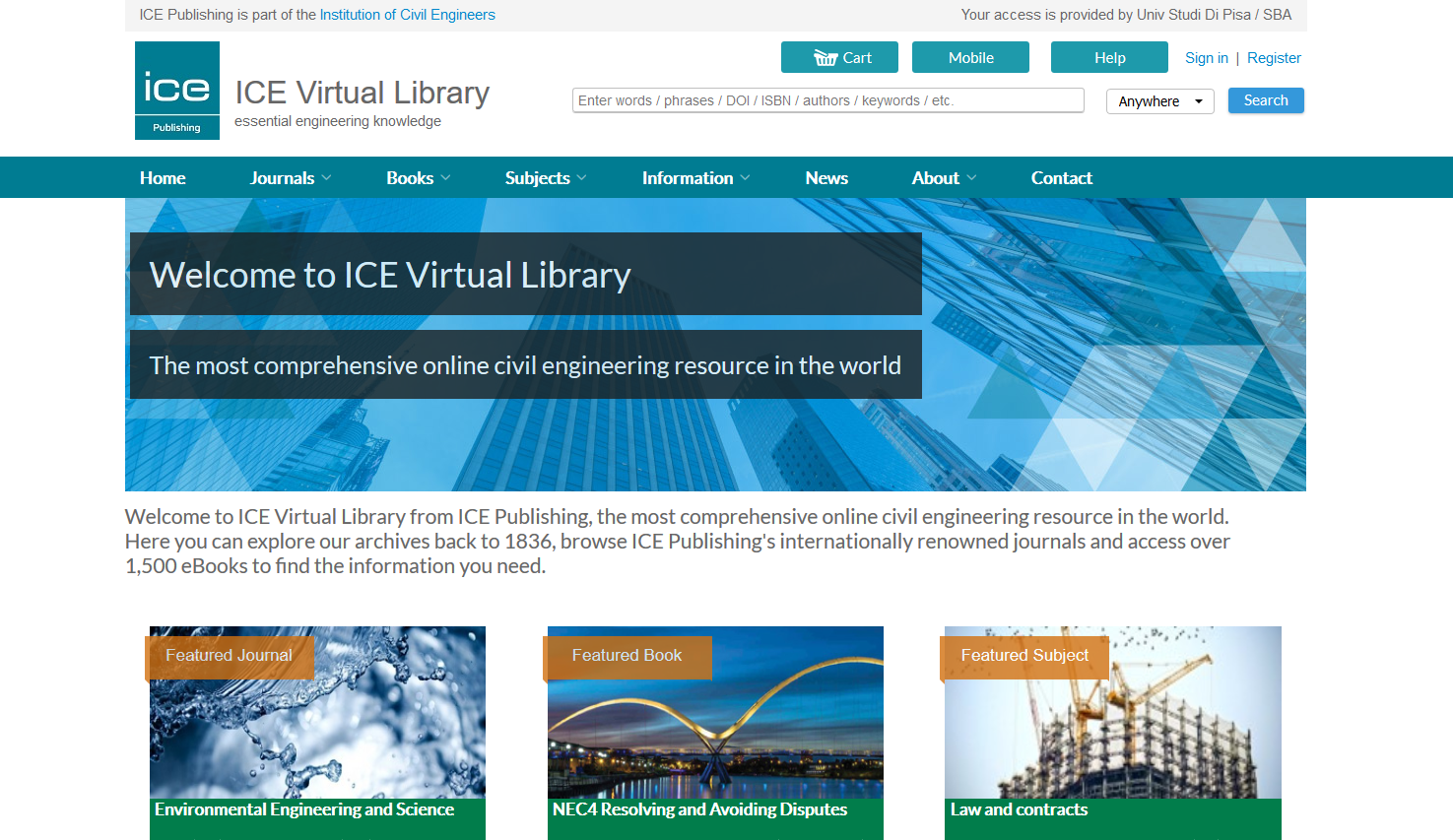
Task: Open the NEC4 Resolving and Avoiding Disputes book
Action: (699, 809)
